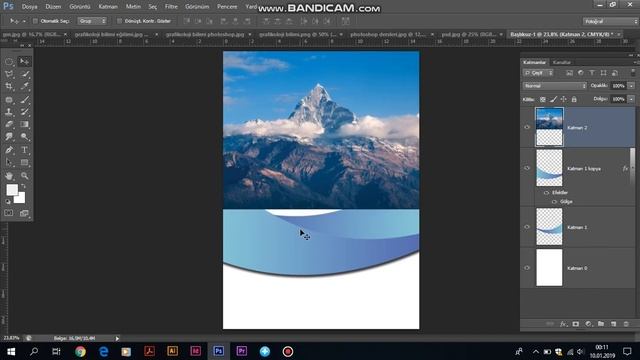The height and width of the screenshot is (360, 640).
Task: Filter layers by pixel type
Action: point(569,73)
